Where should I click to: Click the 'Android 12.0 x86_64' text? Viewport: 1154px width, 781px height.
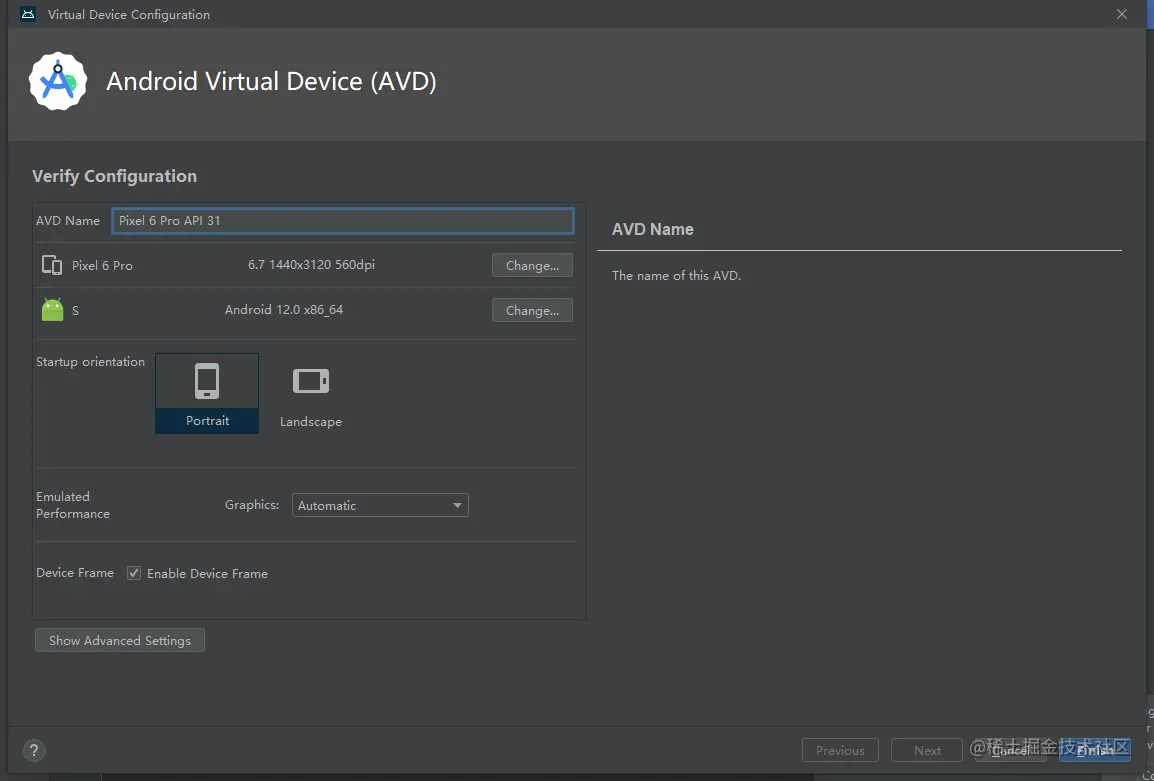coord(284,309)
